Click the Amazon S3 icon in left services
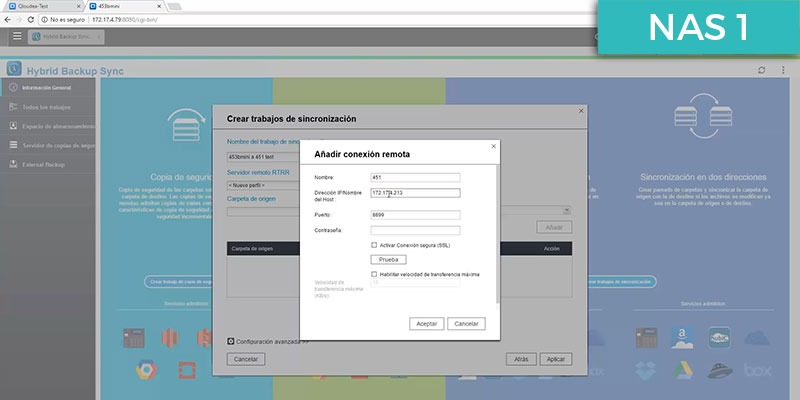Viewport: 800px width, 400px height. click(169, 338)
